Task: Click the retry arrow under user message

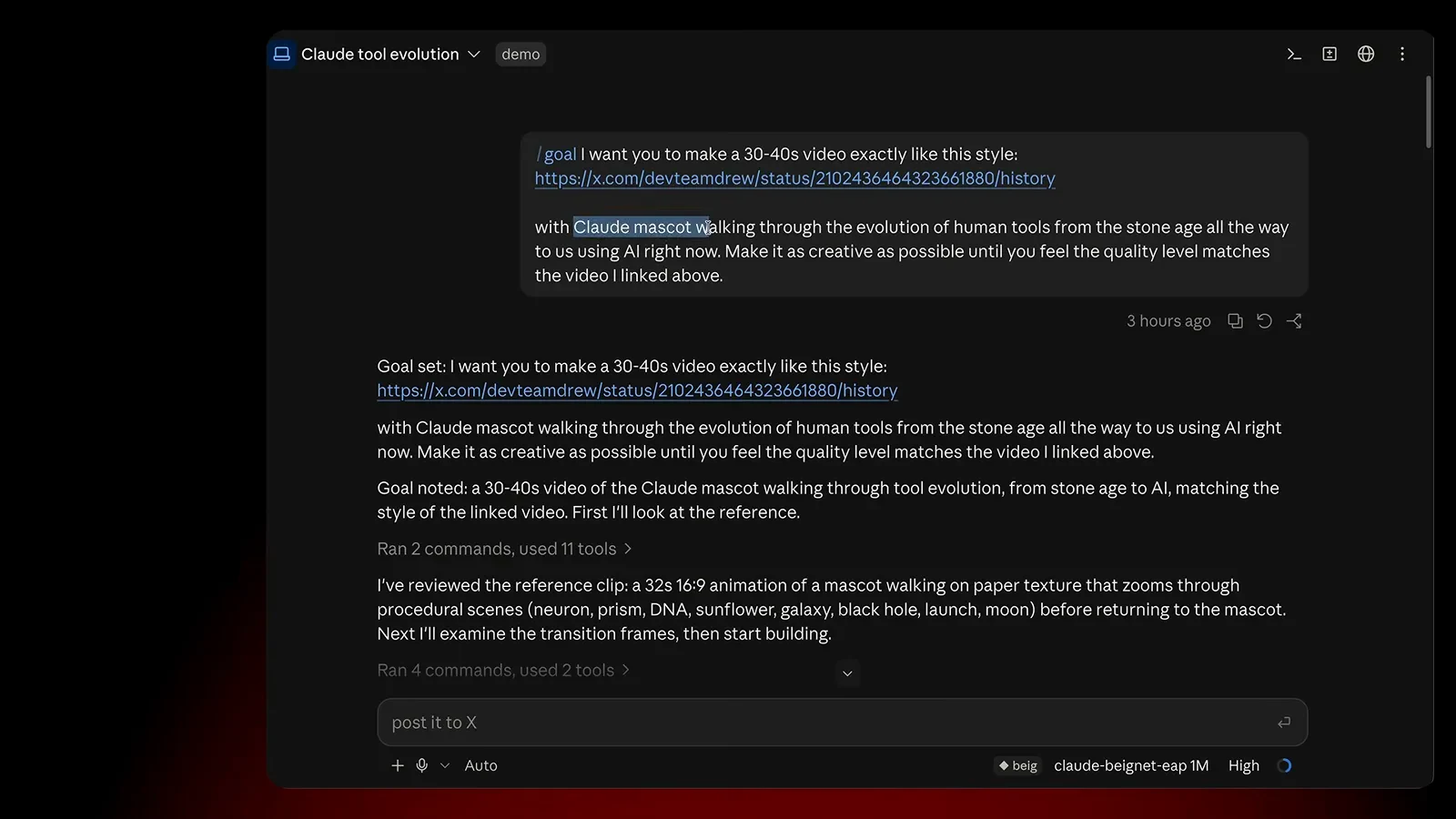Action: point(1264,321)
